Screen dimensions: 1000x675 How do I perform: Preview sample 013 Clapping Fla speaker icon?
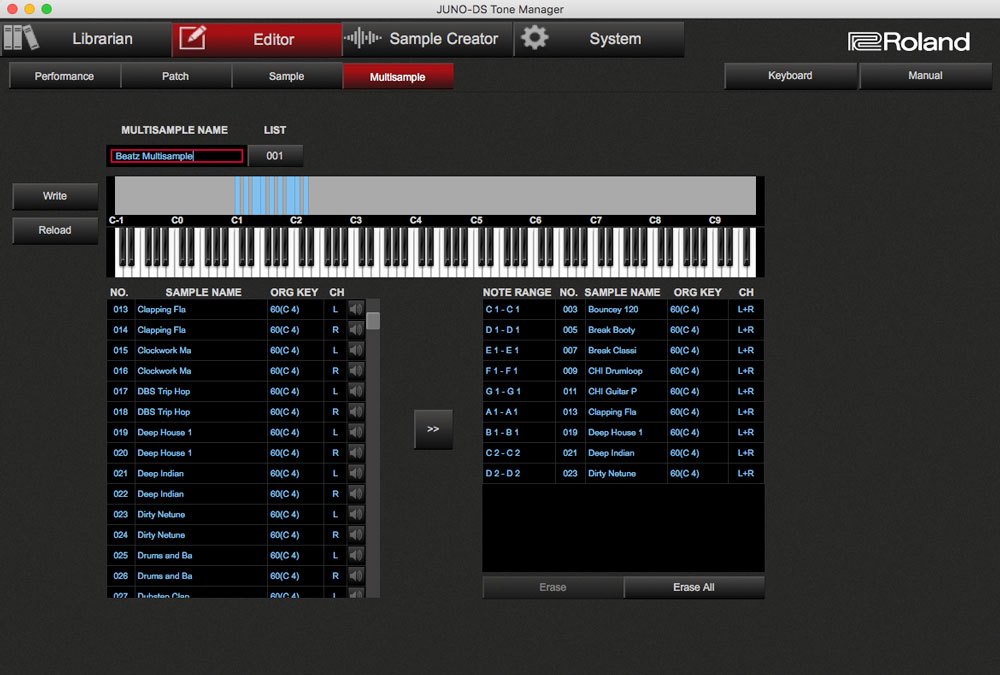click(x=356, y=309)
